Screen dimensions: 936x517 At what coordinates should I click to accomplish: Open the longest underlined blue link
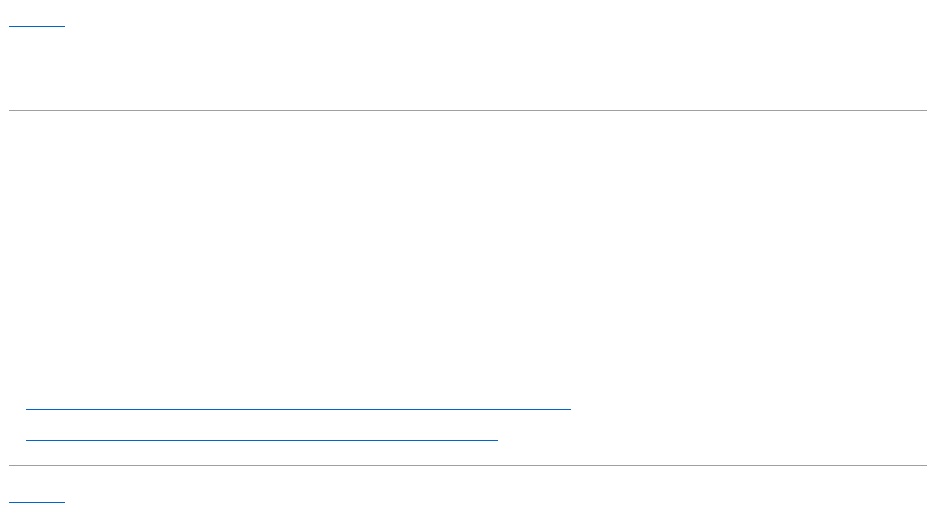pos(298,404)
